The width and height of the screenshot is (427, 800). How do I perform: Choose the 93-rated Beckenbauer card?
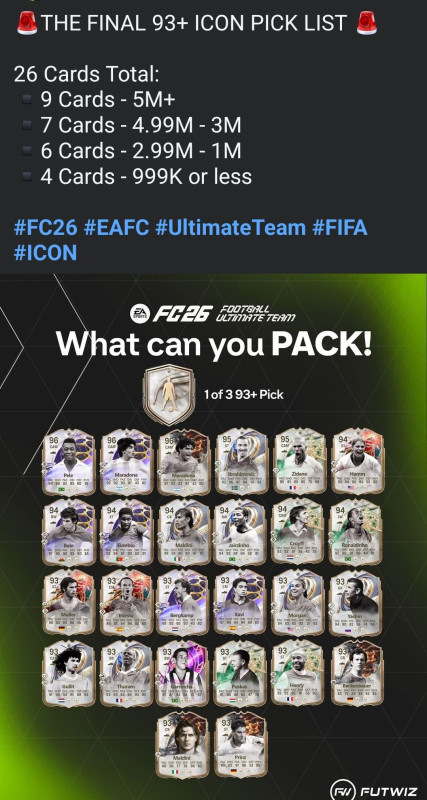point(357,673)
